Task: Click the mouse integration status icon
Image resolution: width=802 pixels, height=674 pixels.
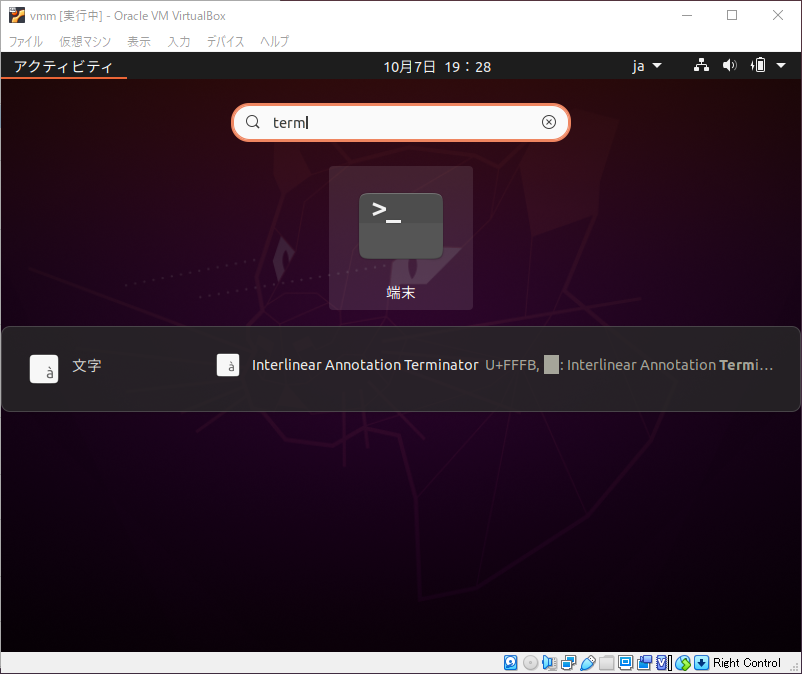Action: (683, 663)
